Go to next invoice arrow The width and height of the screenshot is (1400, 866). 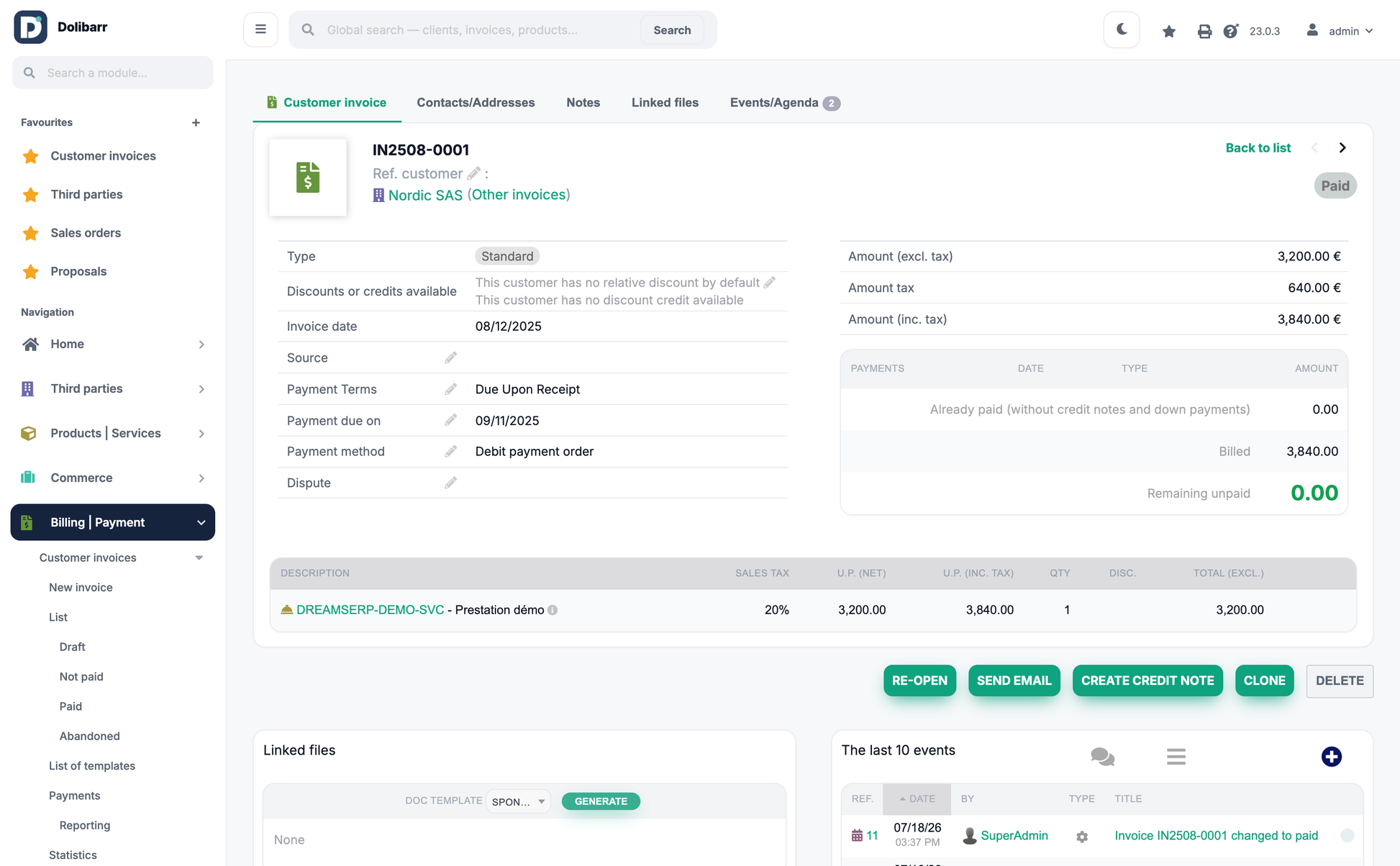pyautogui.click(x=1342, y=147)
